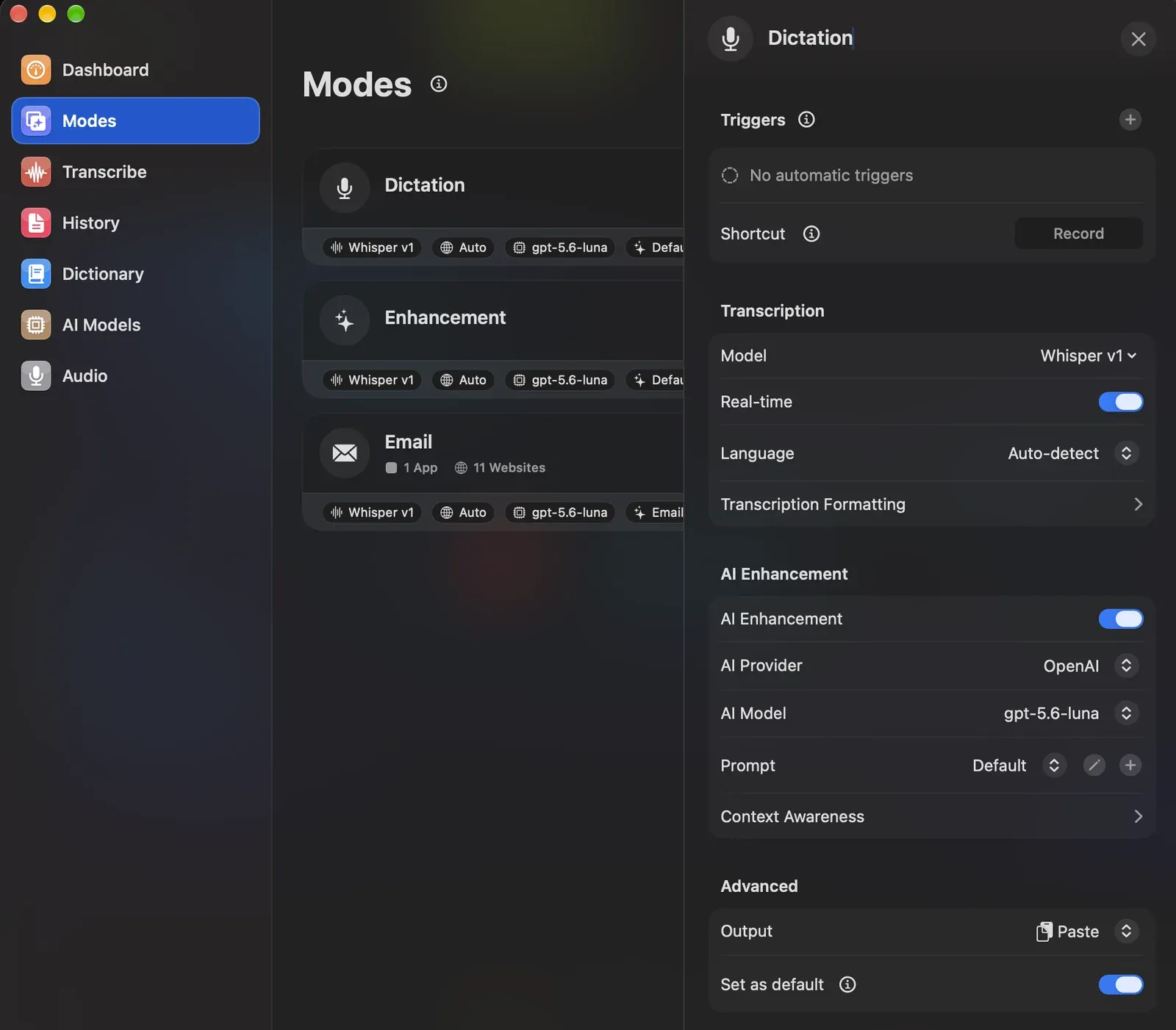1176x1030 pixels.
Task: Click the 1 App label on Email card
Action: point(412,468)
